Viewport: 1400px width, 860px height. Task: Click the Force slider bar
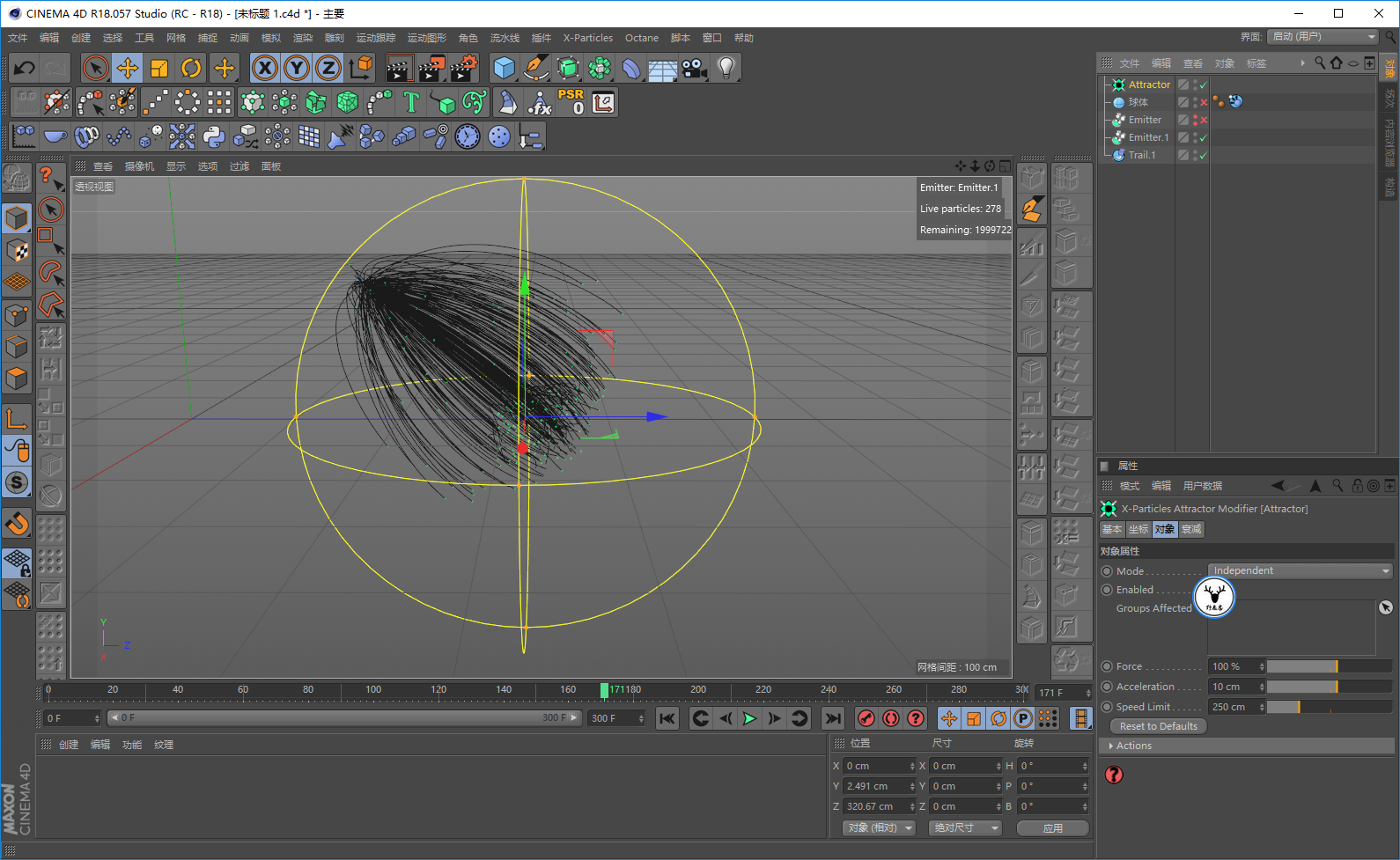1330,666
